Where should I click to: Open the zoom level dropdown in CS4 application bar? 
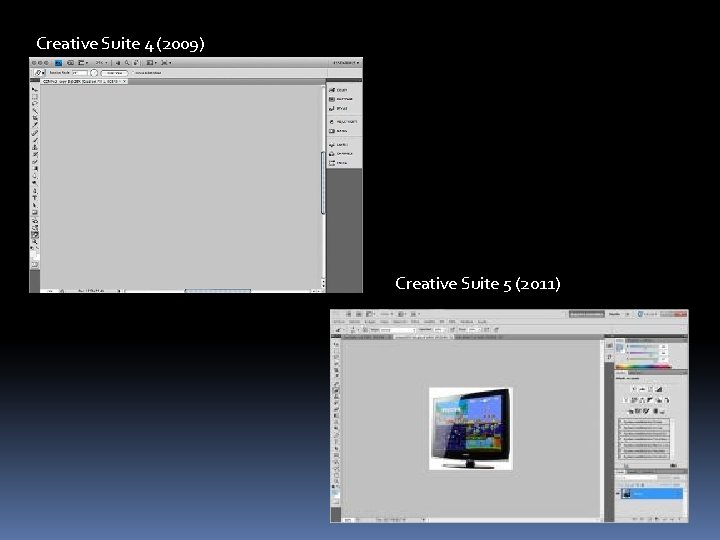pyautogui.click(x=101, y=63)
